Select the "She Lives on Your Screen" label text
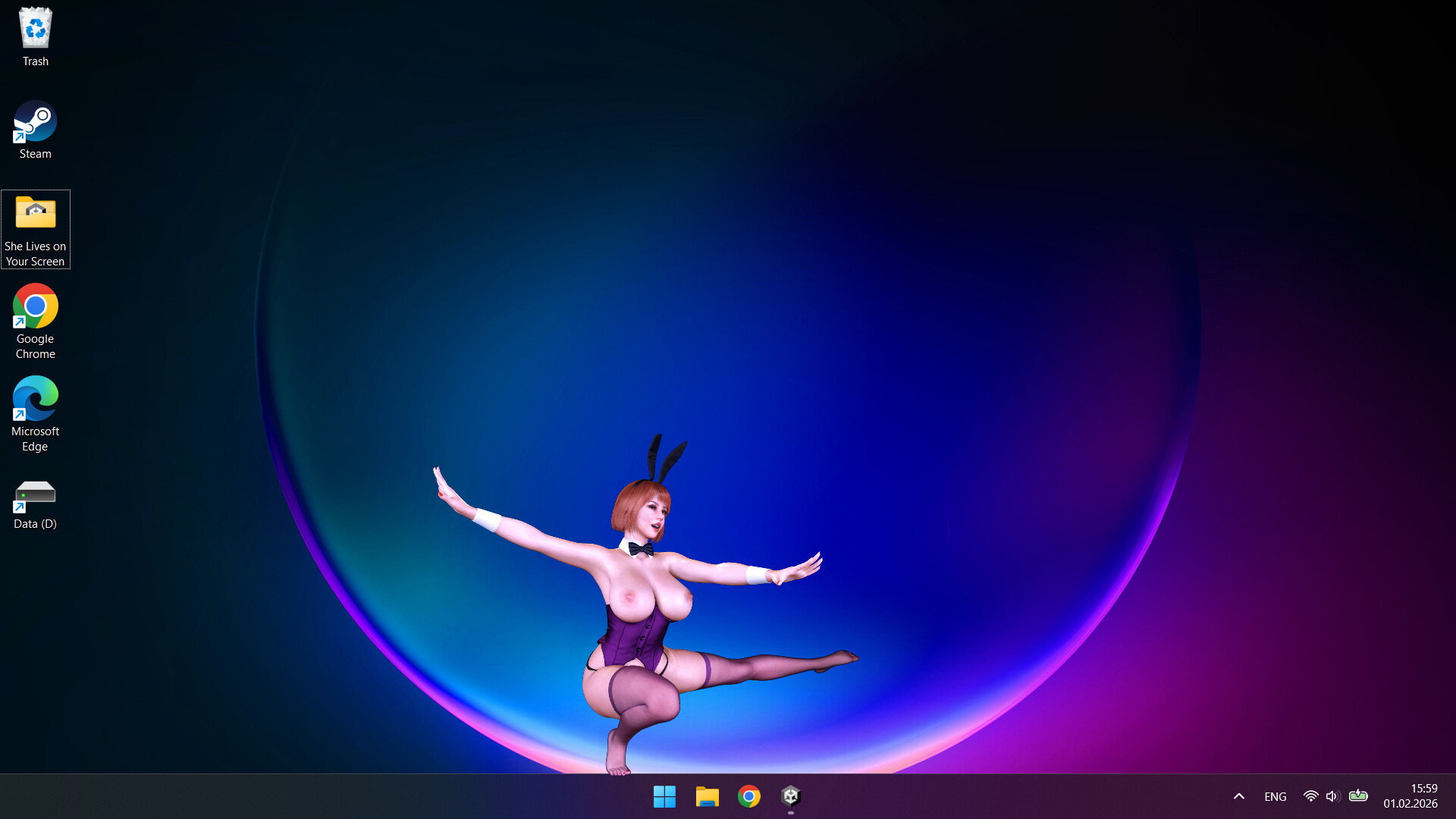Viewport: 1456px width, 819px height. [x=35, y=253]
